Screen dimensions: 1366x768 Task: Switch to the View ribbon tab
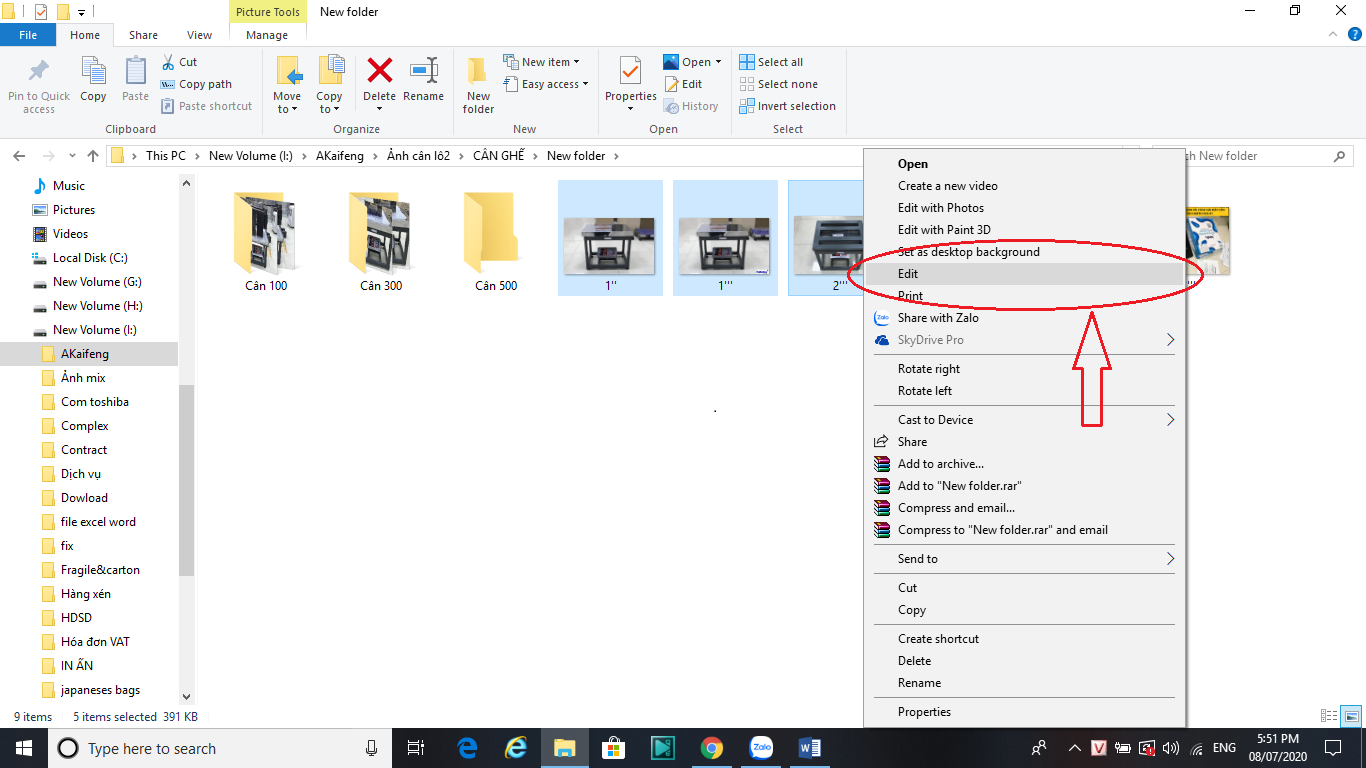click(199, 35)
